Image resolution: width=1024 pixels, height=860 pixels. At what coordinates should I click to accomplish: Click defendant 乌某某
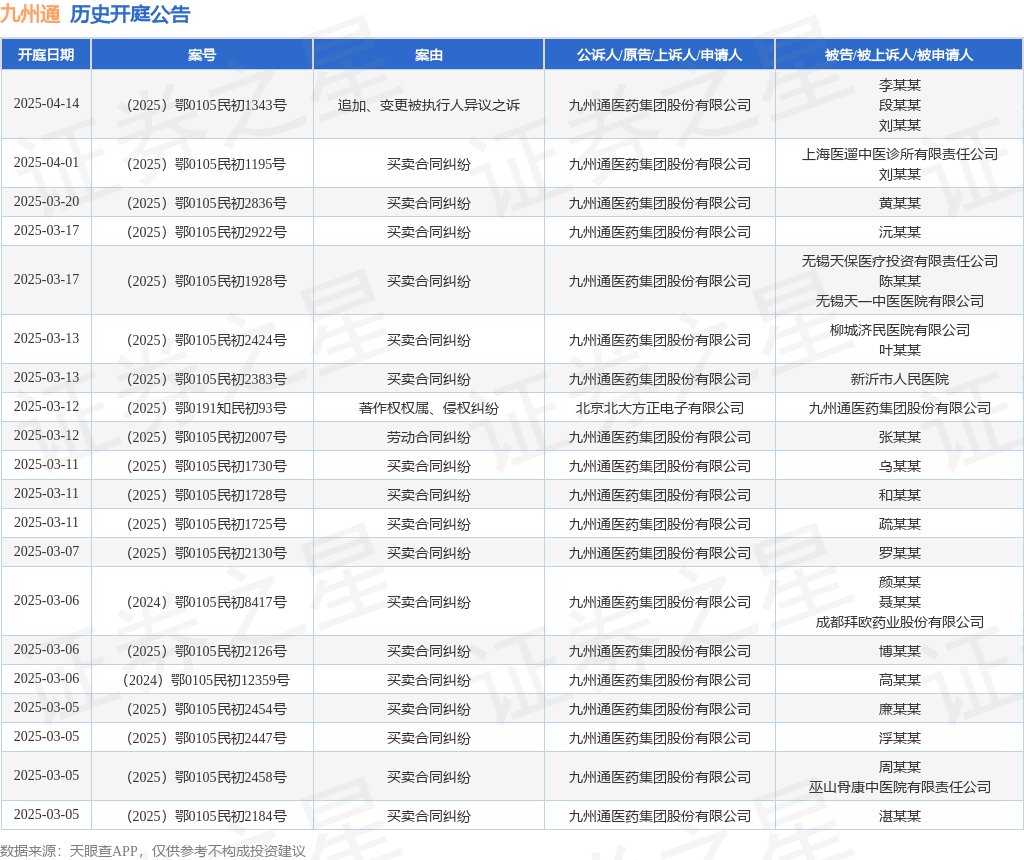[900, 466]
